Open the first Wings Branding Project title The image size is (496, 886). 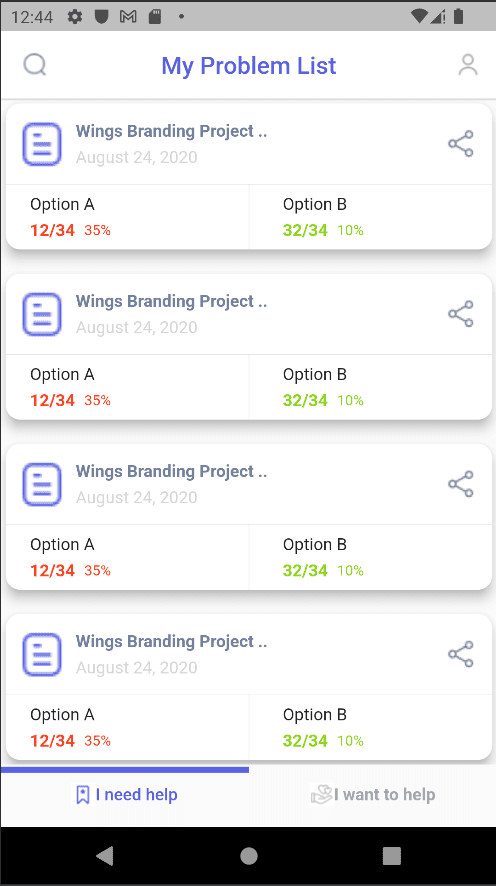point(171,131)
